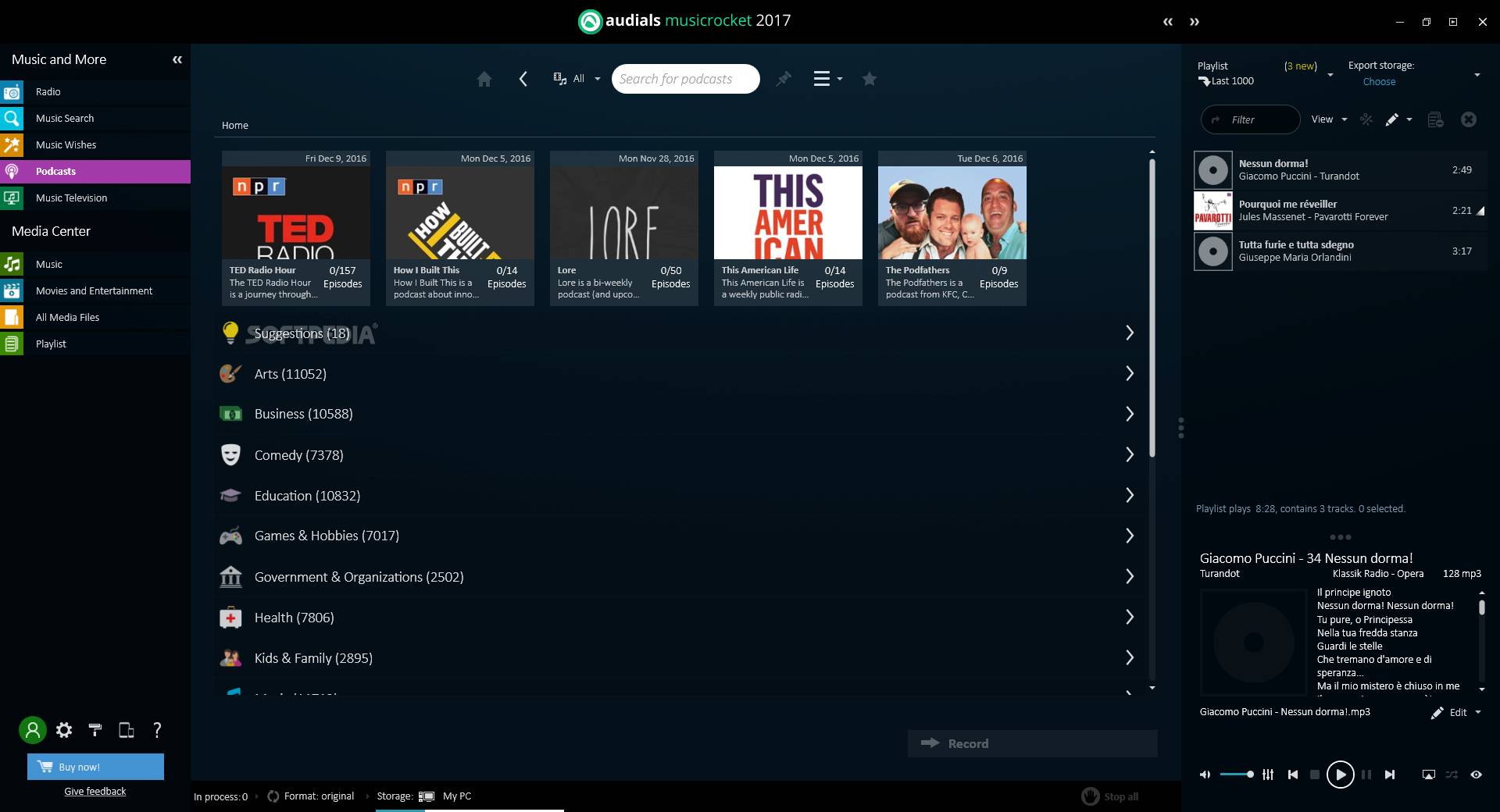Open Movies and Entertainment
The image size is (1500, 812).
pyautogui.click(x=95, y=290)
